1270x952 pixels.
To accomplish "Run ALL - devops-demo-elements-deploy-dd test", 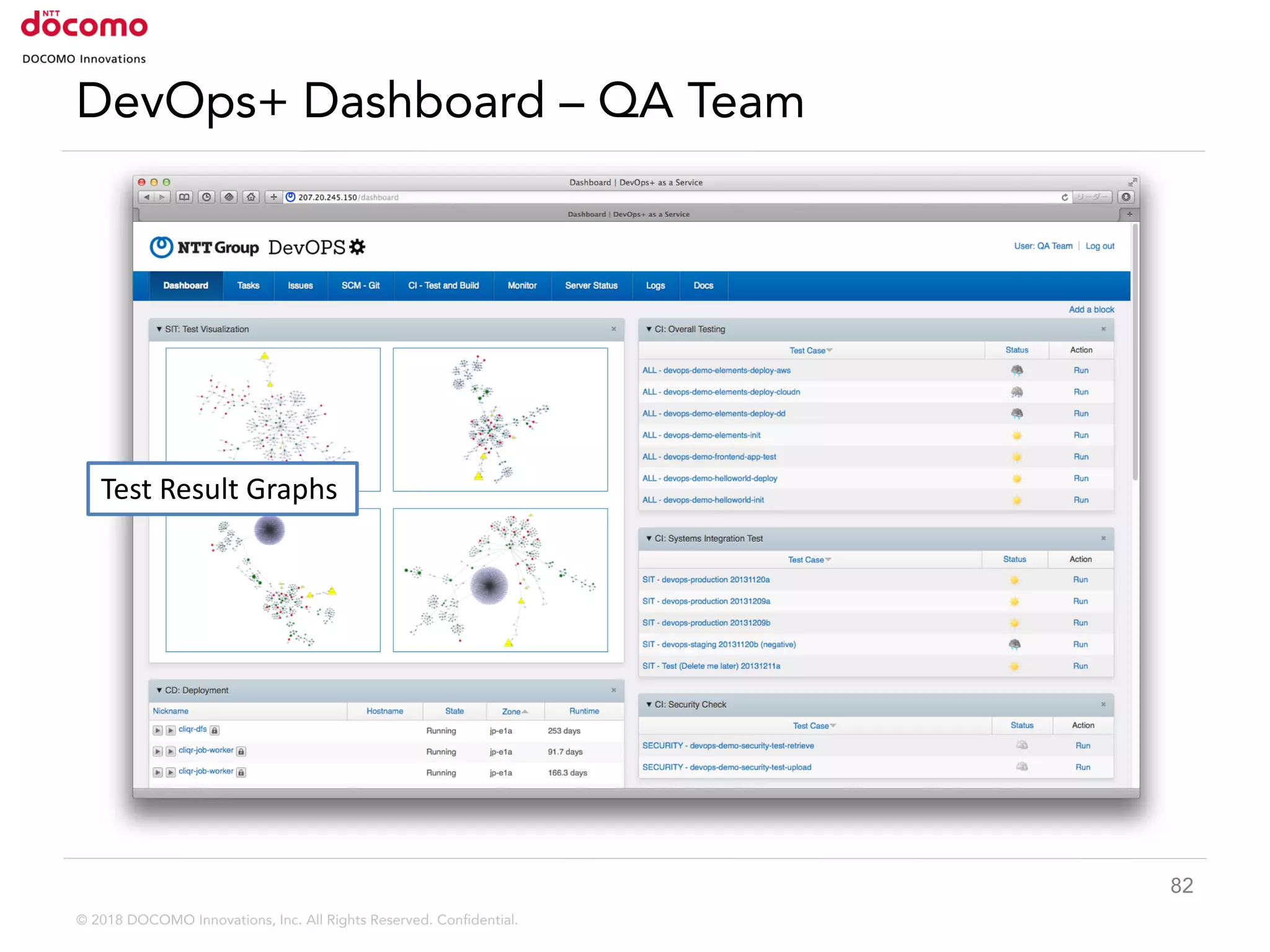I will tap(1081, 414).
